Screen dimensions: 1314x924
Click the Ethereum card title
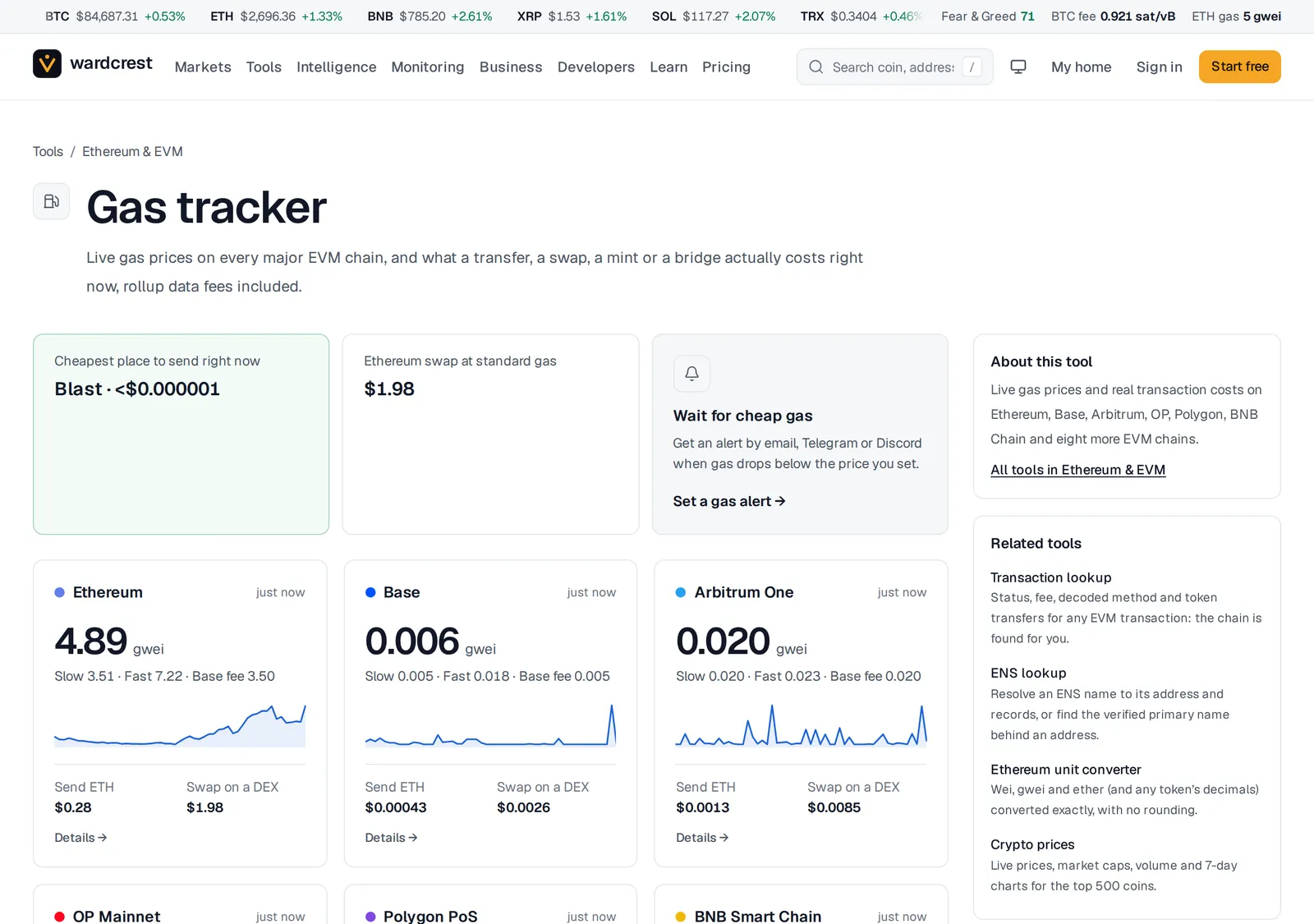[x=108, y=592]
